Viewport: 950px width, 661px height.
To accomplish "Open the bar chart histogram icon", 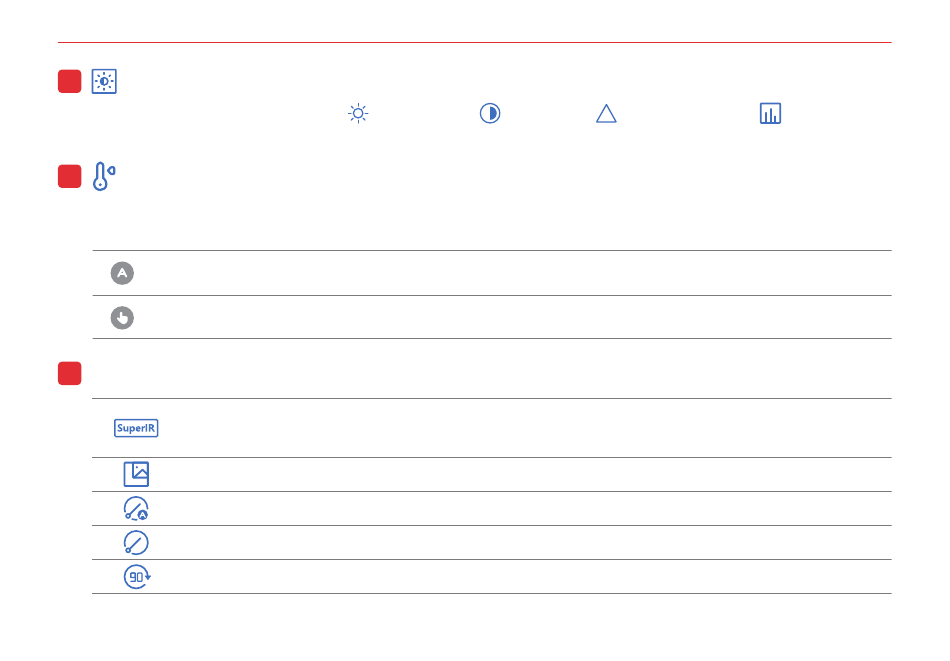I will 770,113.
